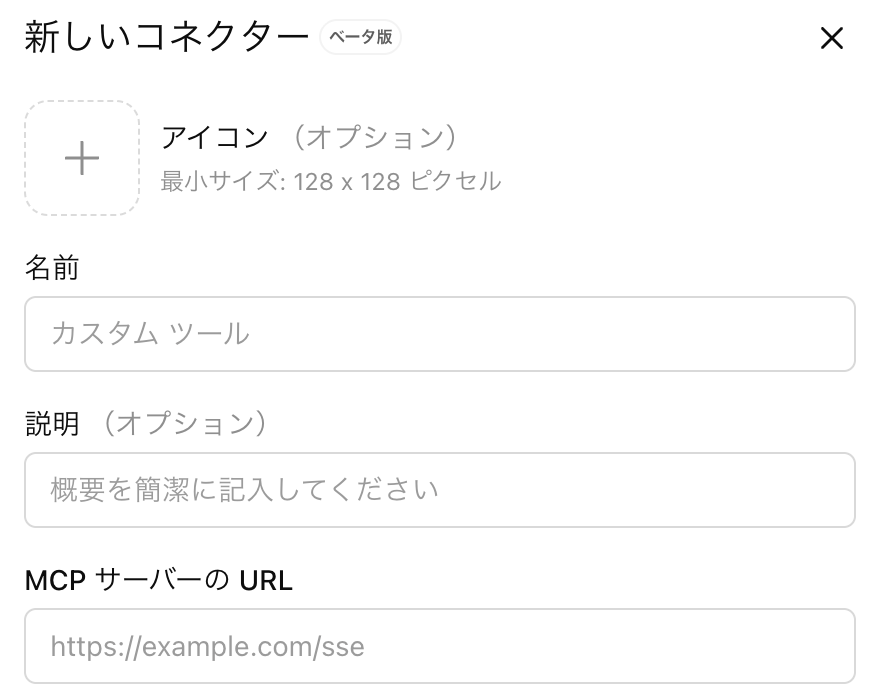This screenshot has width=878, height=700.
Task: Focus the 名前 input field
Action: 440,334
